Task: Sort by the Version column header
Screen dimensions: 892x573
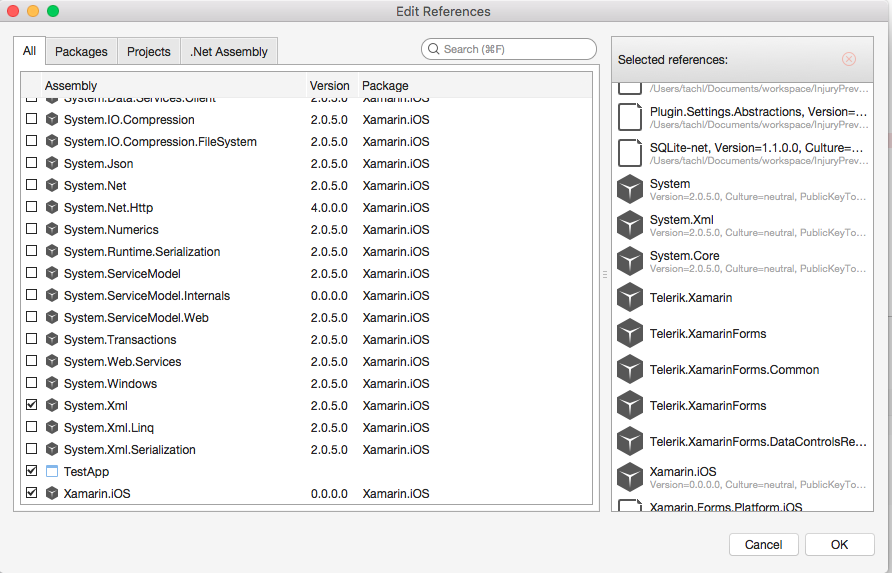Action: 332,85
